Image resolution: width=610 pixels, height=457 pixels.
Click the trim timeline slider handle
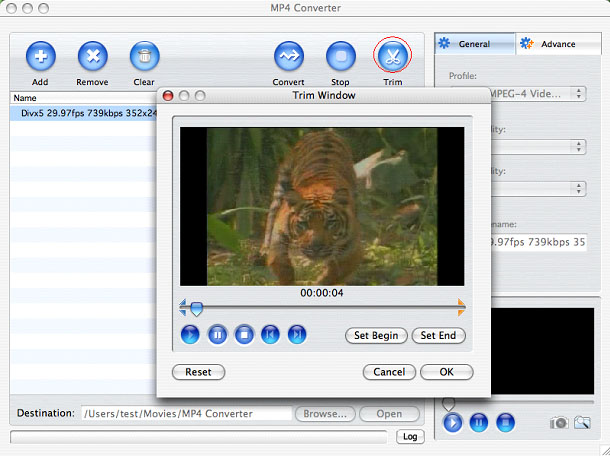(x=197, y=309)
